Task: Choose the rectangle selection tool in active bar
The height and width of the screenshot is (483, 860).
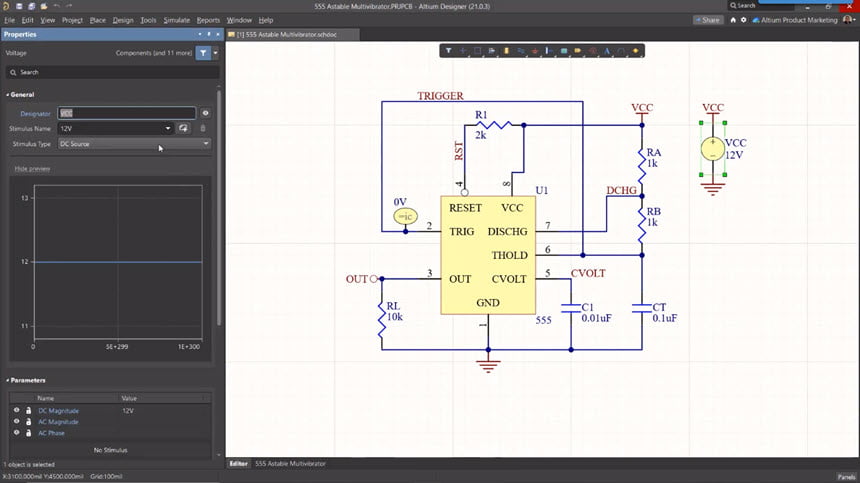Action: pos(477,51)
